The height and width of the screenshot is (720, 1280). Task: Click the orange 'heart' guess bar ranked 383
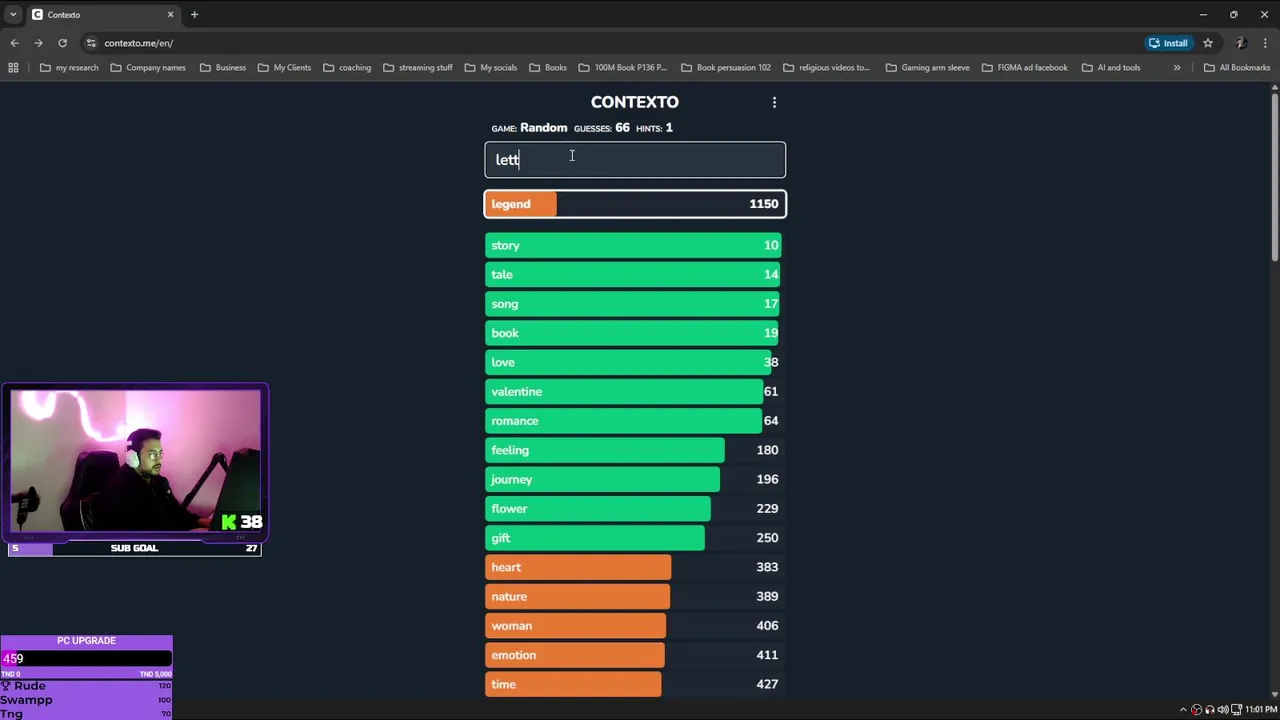(x=633, y=567)
